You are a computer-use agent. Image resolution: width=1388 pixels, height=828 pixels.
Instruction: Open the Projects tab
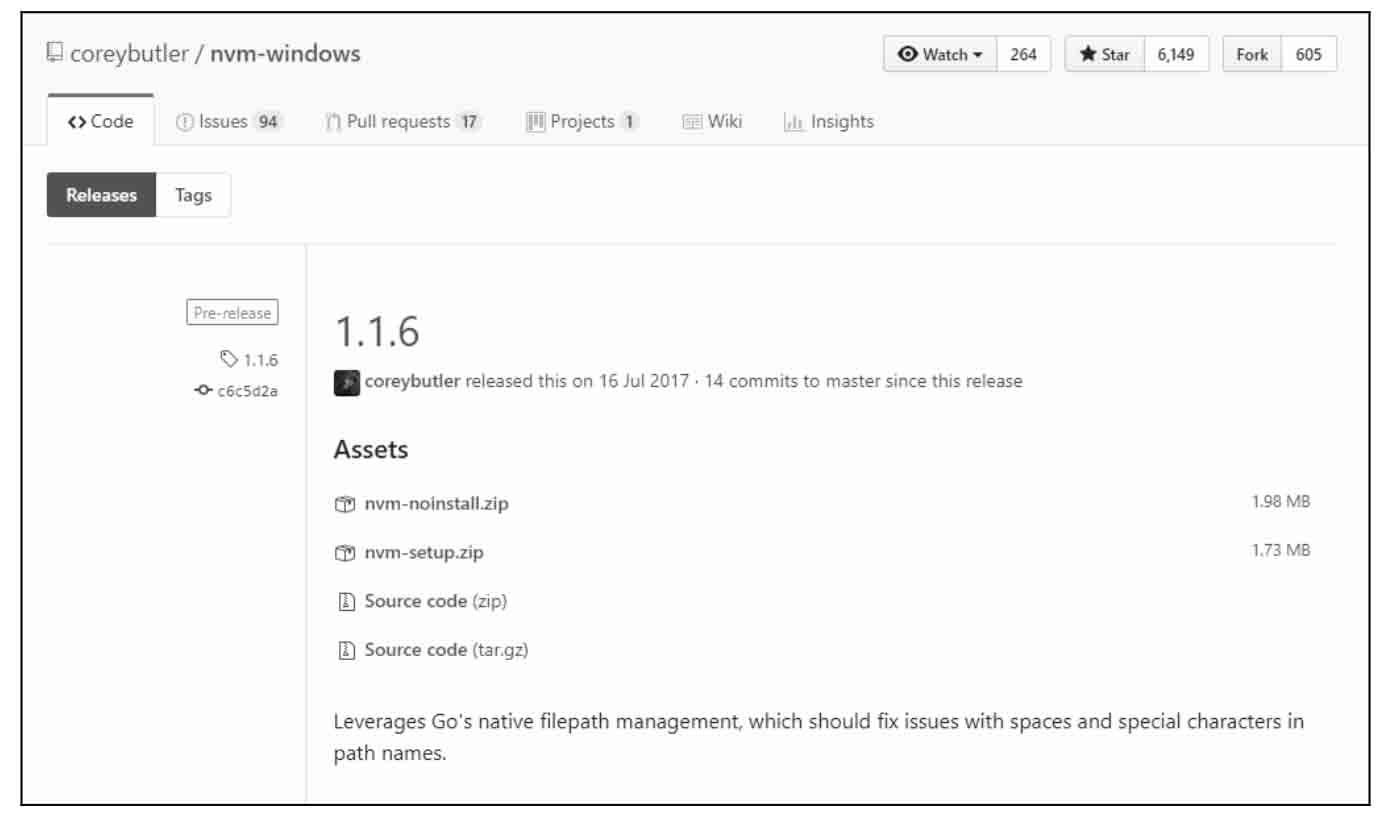[x=582, y=122]
